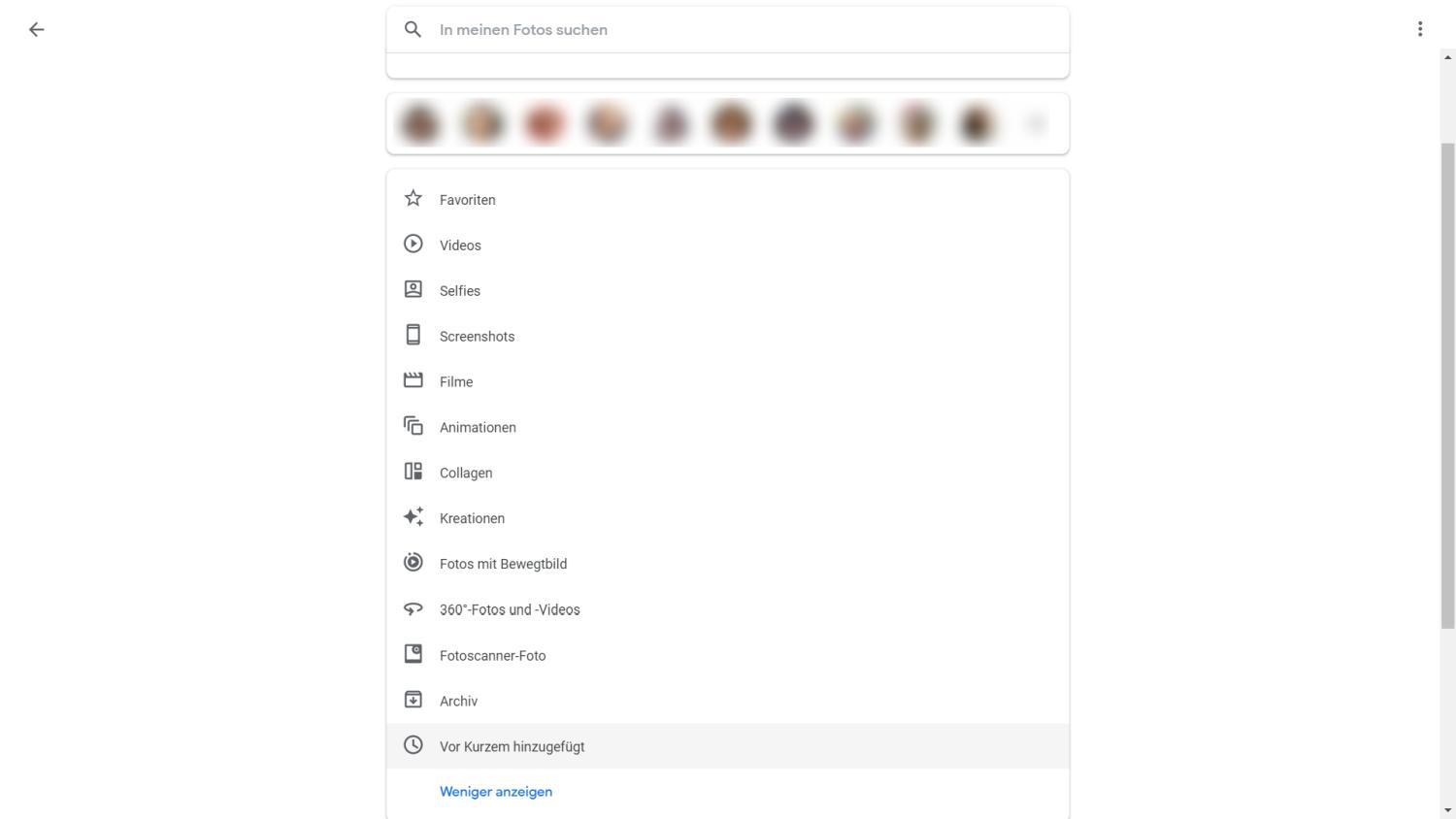
Task: Select Animationen from the list
Action: pyautogui.click(x=478, y=428)
